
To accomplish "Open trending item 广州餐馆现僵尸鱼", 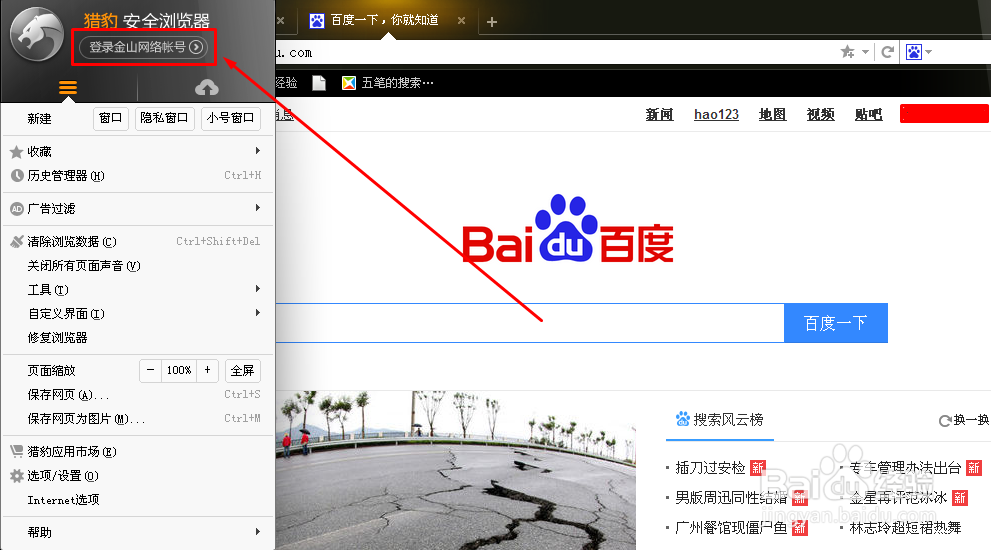I will pyautogui.click(x=731, y=527).
